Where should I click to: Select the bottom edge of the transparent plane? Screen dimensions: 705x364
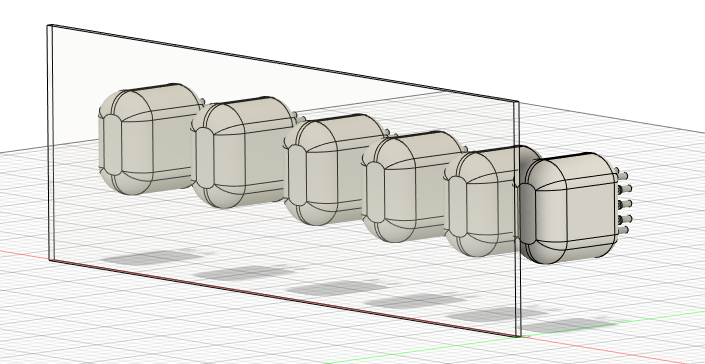(284, 297)
